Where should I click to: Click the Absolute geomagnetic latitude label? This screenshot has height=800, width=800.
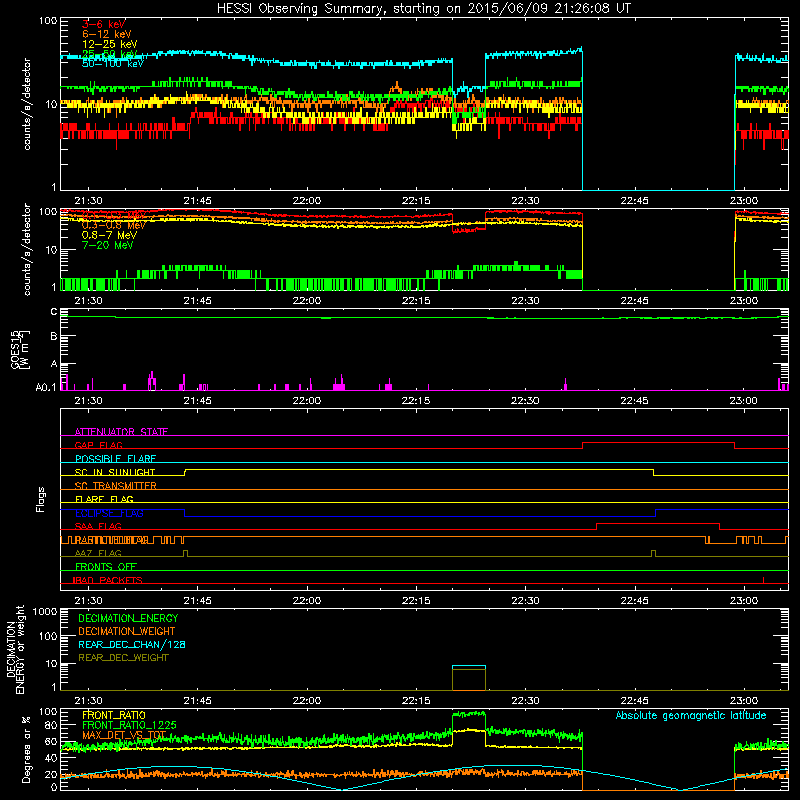coord(691,715)
